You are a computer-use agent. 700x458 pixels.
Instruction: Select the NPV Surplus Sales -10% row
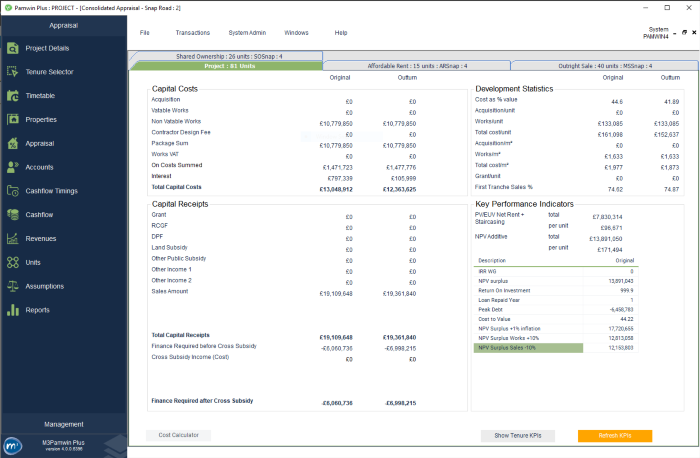tap(512, 348)
